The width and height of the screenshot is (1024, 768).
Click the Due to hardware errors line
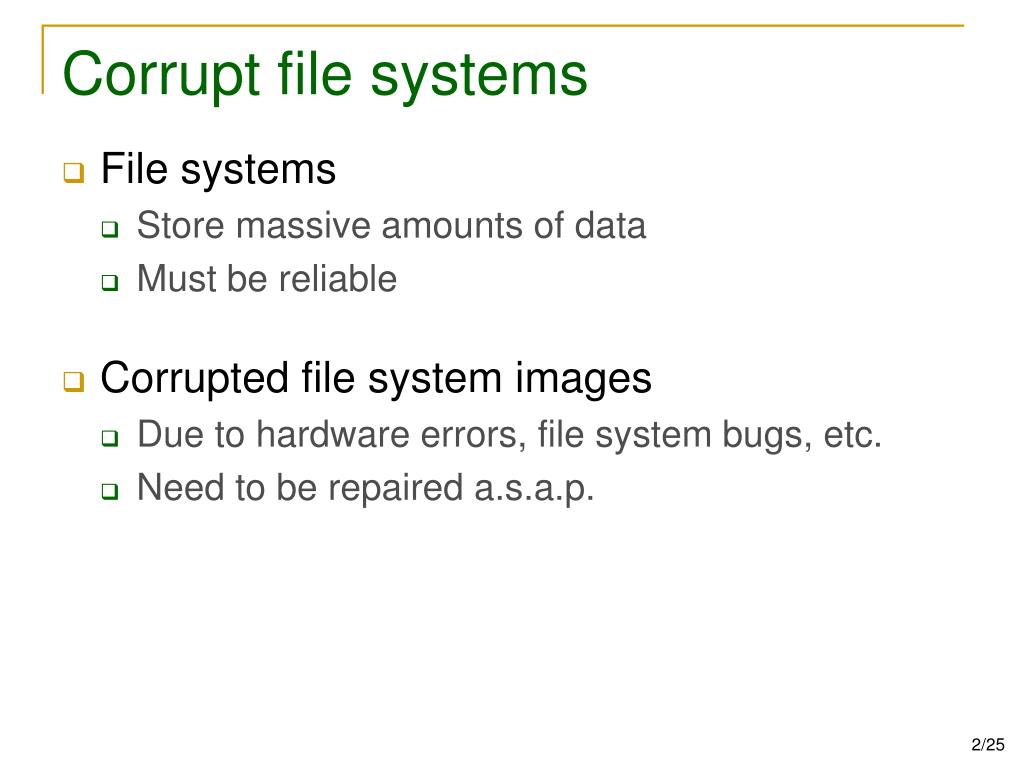pyautogui.click(x=509, y=435)
